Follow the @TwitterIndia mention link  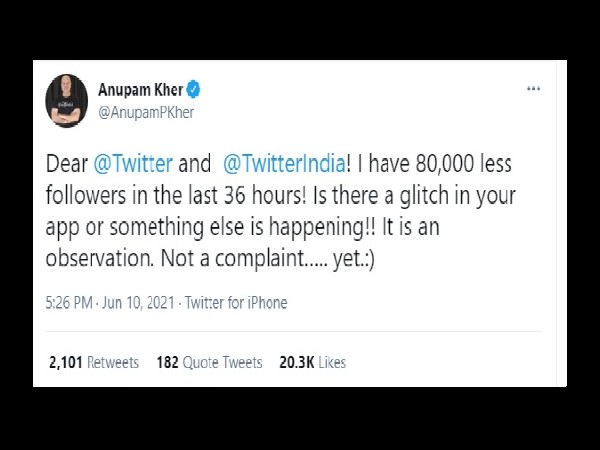284,163
